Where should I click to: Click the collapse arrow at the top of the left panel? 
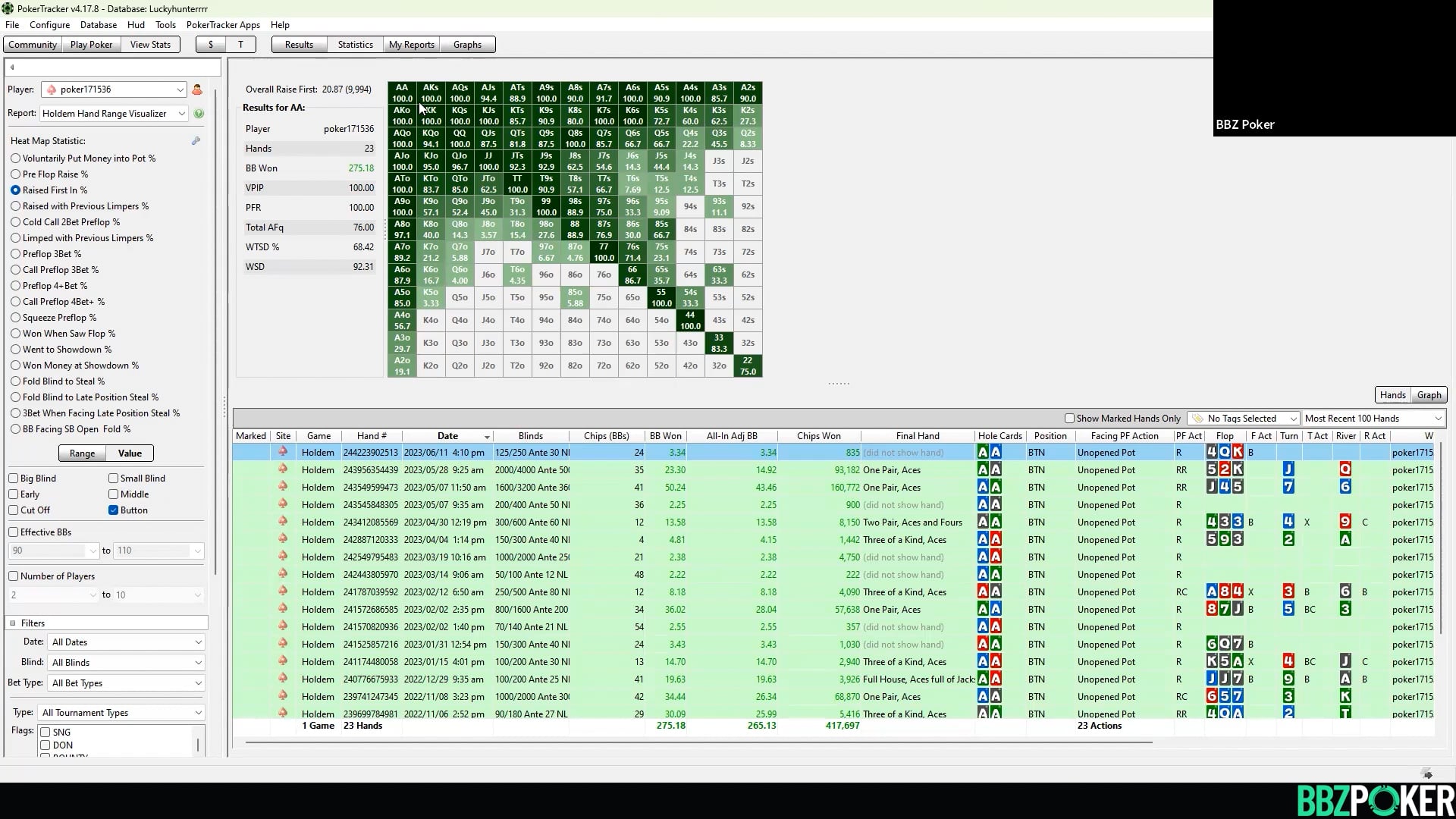(x=12, y=67)
